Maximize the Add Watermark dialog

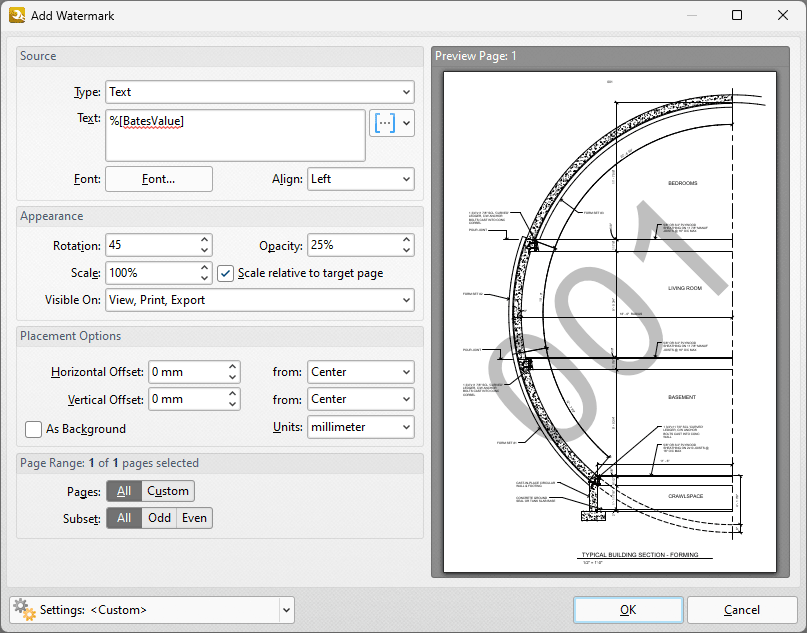tap(737, 15)
